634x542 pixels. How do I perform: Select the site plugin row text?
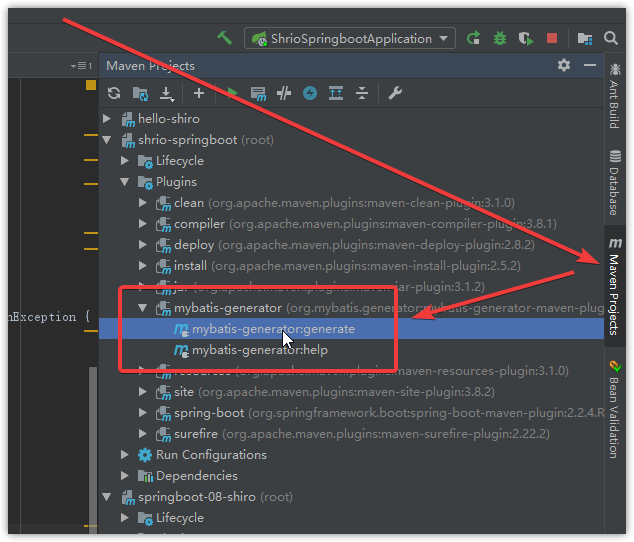tap(334, 392)
